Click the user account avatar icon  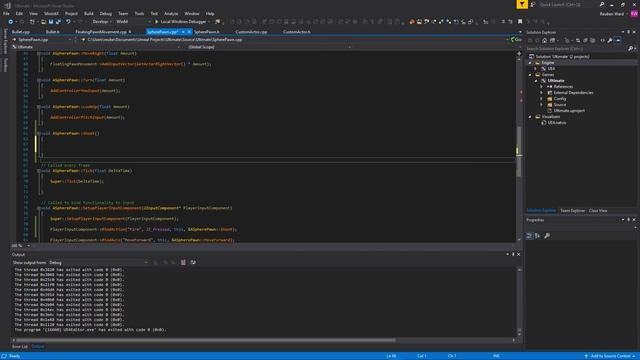pyautogui.click(x=634, y=13)
